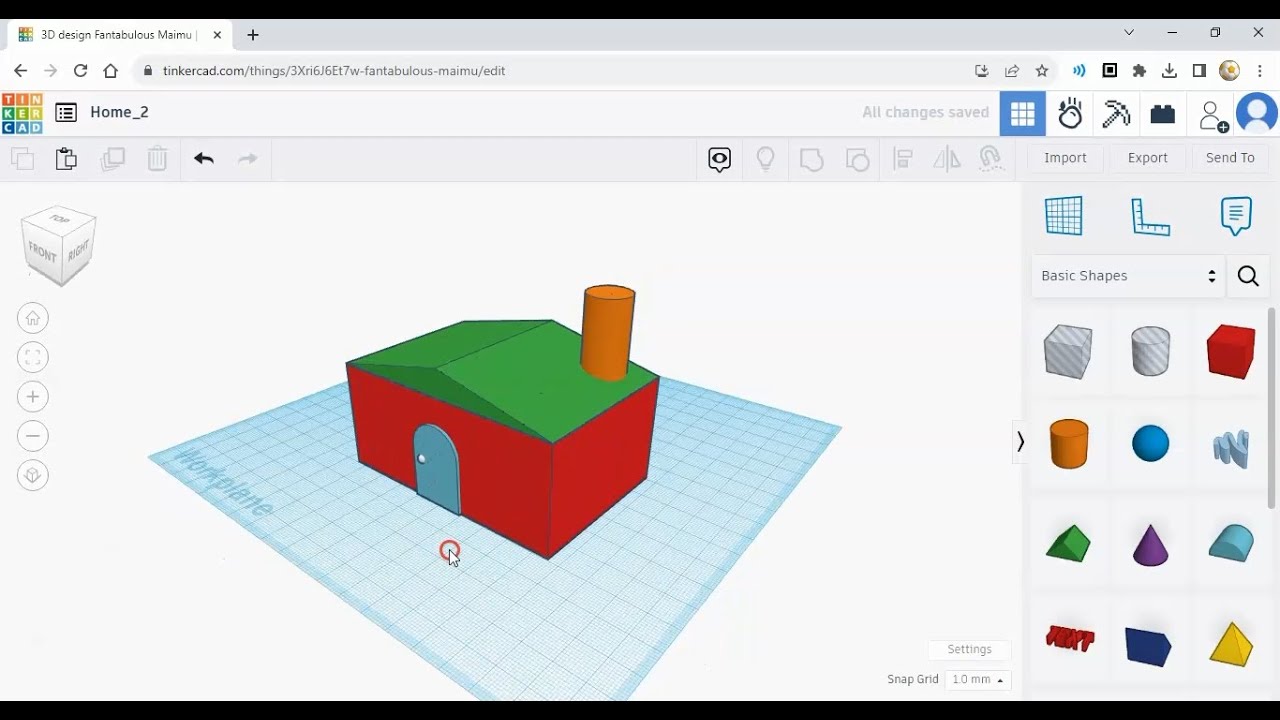Click the Copy icon in toolbar
Image resolution: width=1280 pixels, height=720 pixels.
click(x=22, y=158)
